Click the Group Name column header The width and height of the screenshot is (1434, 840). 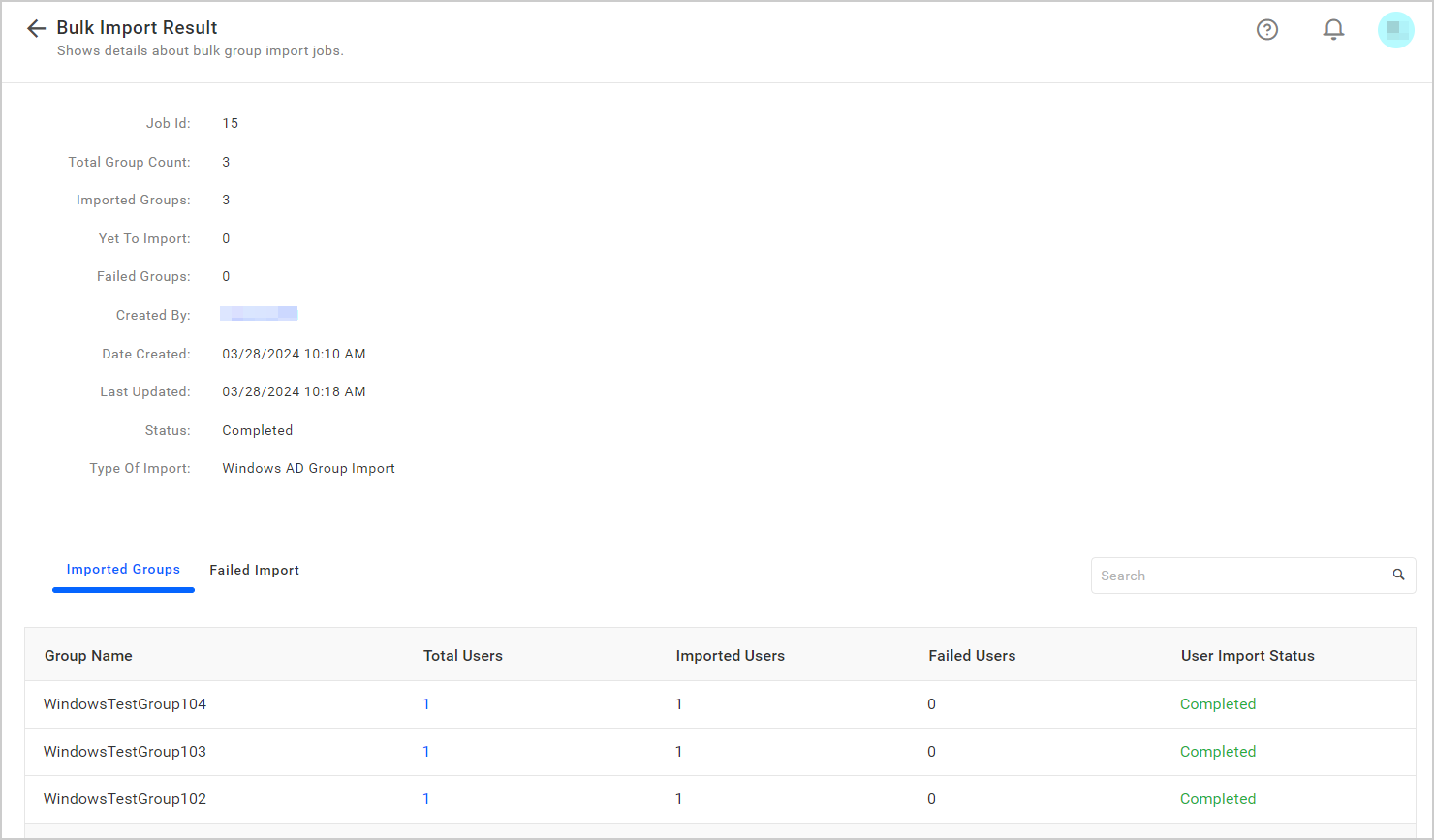pos(88,655)
